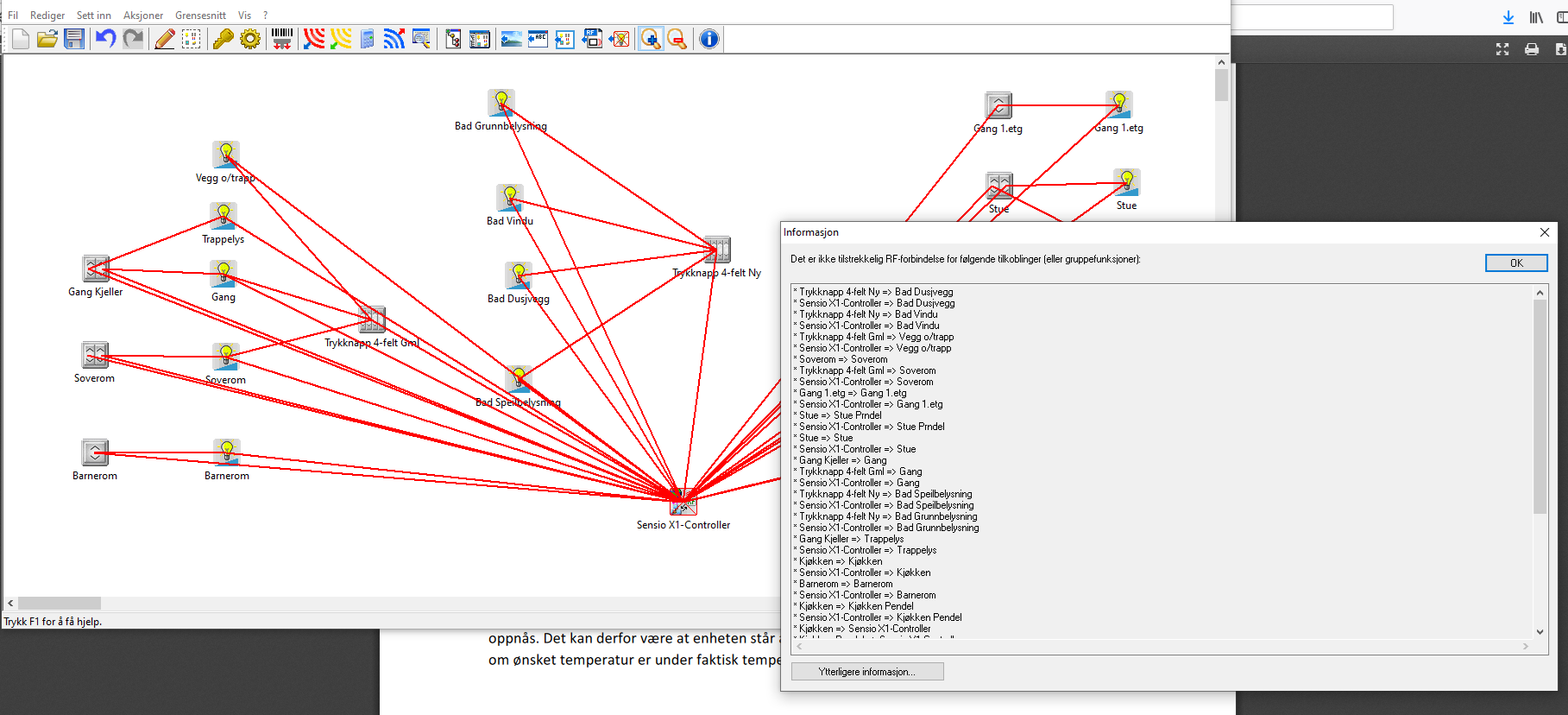
Task: Select the Sensio X1-Controller node
Action: (x=683, y=502)
